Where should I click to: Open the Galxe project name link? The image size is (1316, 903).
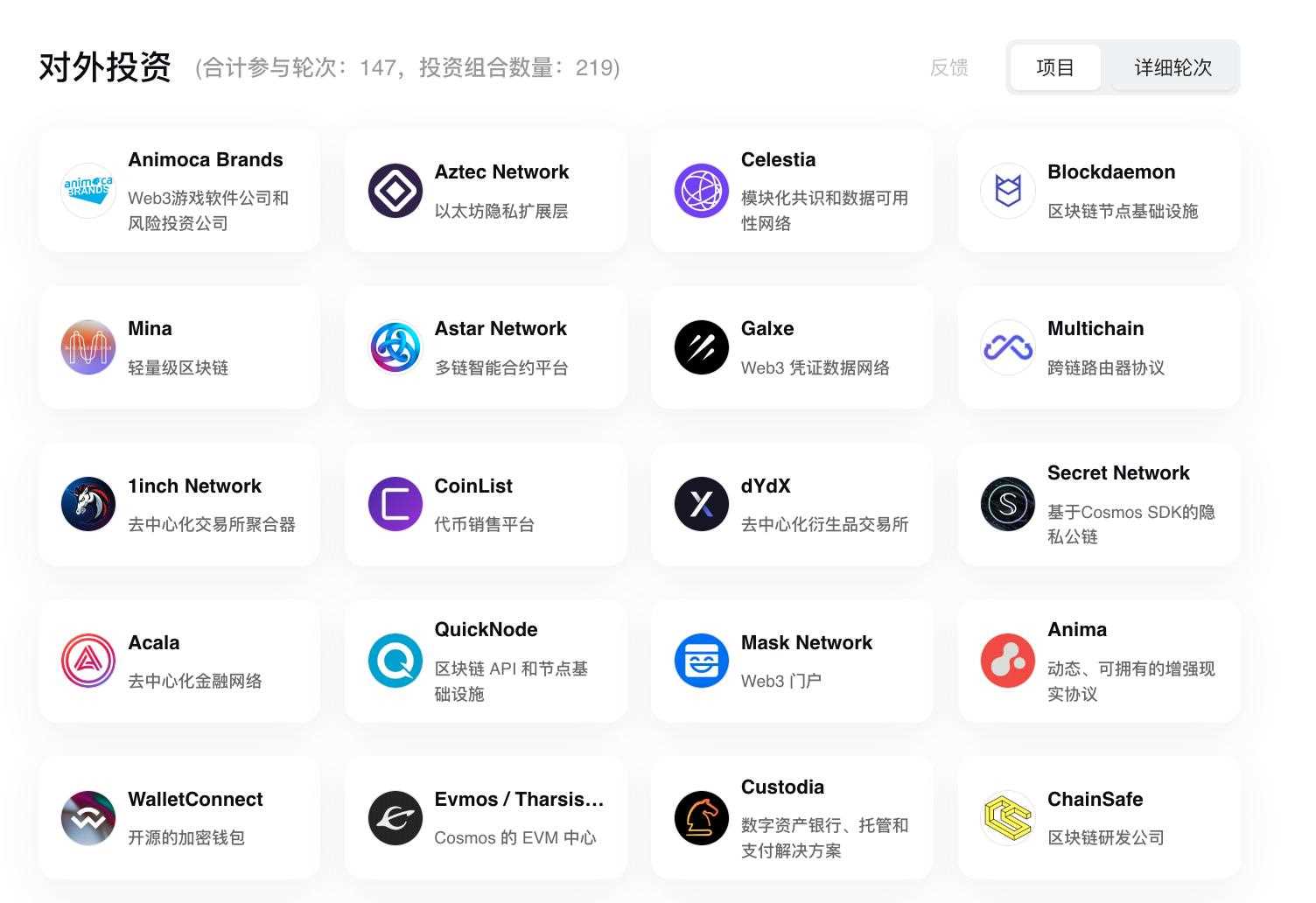pos(767,329)
